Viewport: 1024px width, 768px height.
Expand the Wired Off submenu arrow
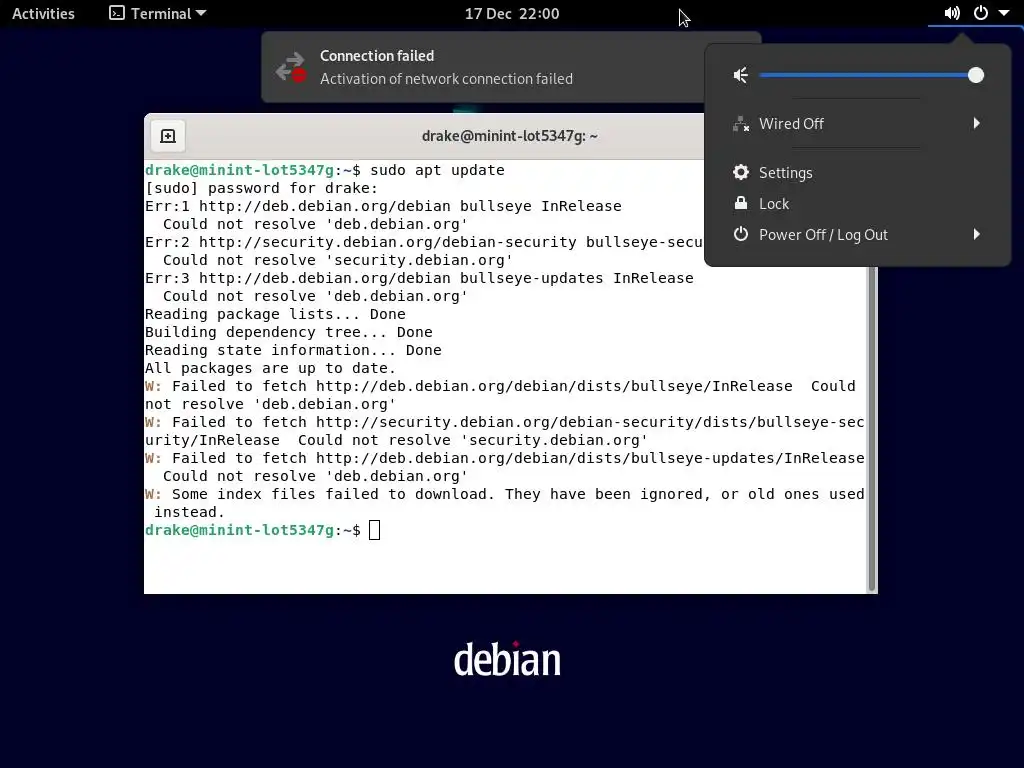click(976, 123)
